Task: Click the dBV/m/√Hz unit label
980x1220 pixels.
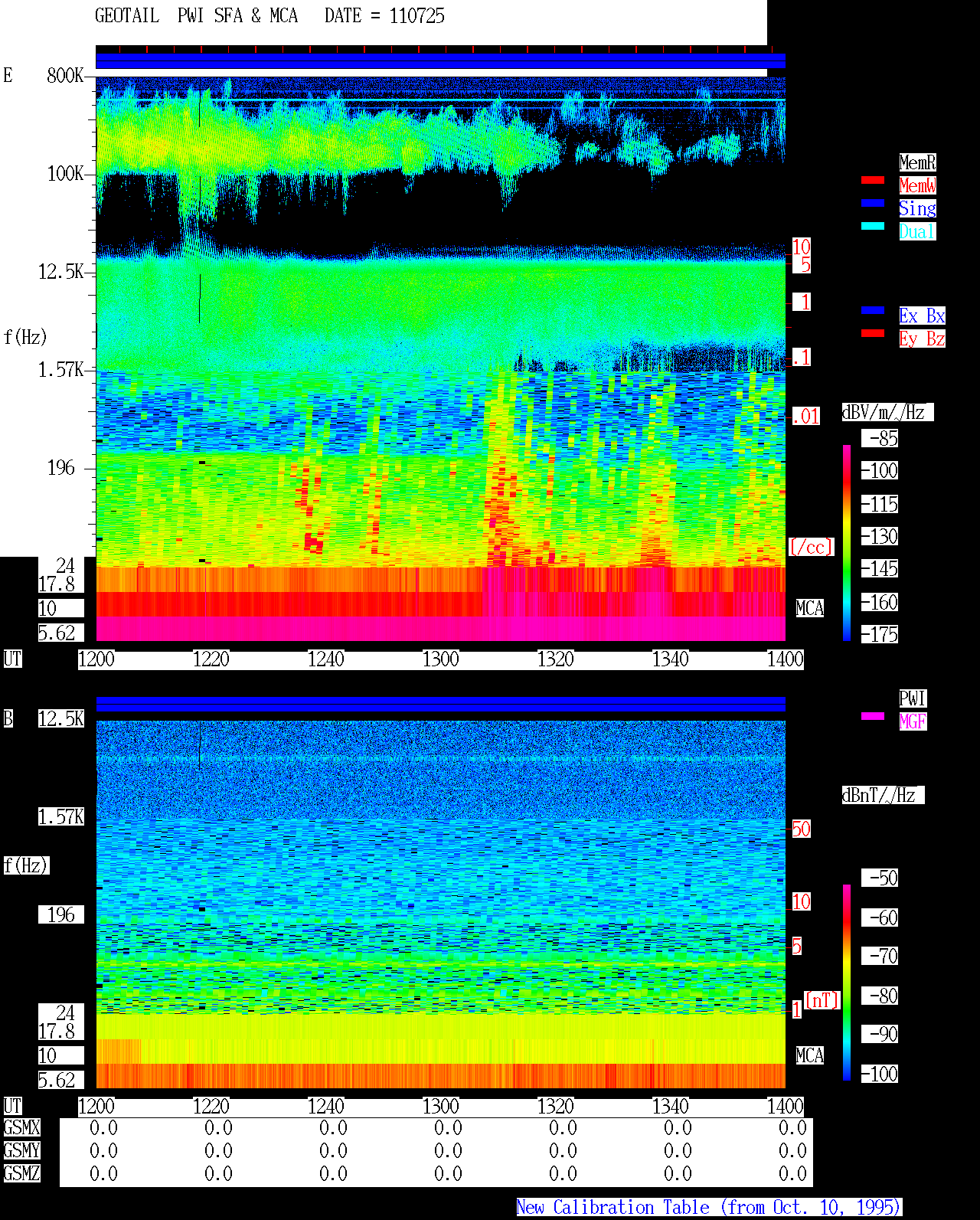Action: (887, 412)
